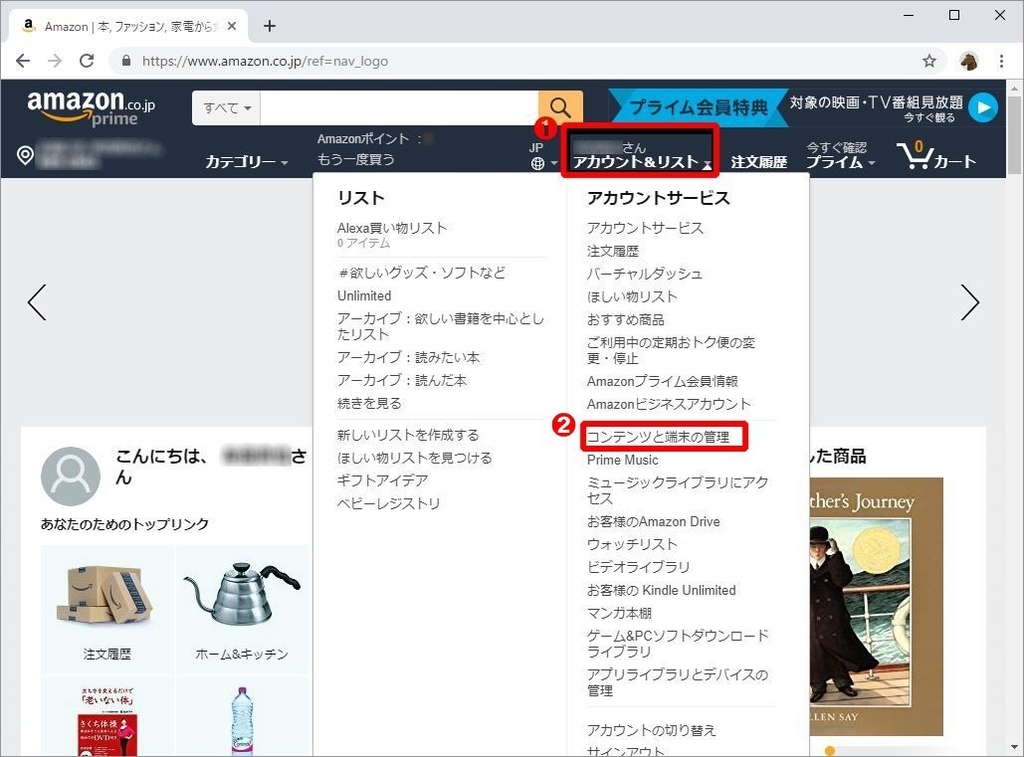
Task: Open アーカイブ:読んだ本 list
Action: [402, 380]
